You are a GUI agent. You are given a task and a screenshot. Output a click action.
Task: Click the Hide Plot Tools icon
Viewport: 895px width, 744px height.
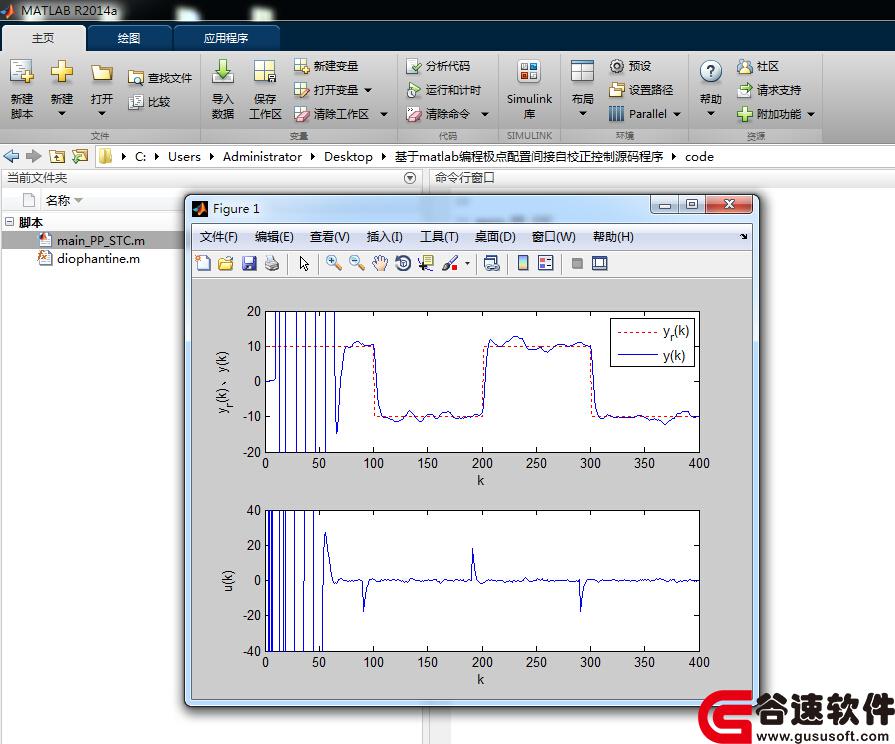coord(577,263)
